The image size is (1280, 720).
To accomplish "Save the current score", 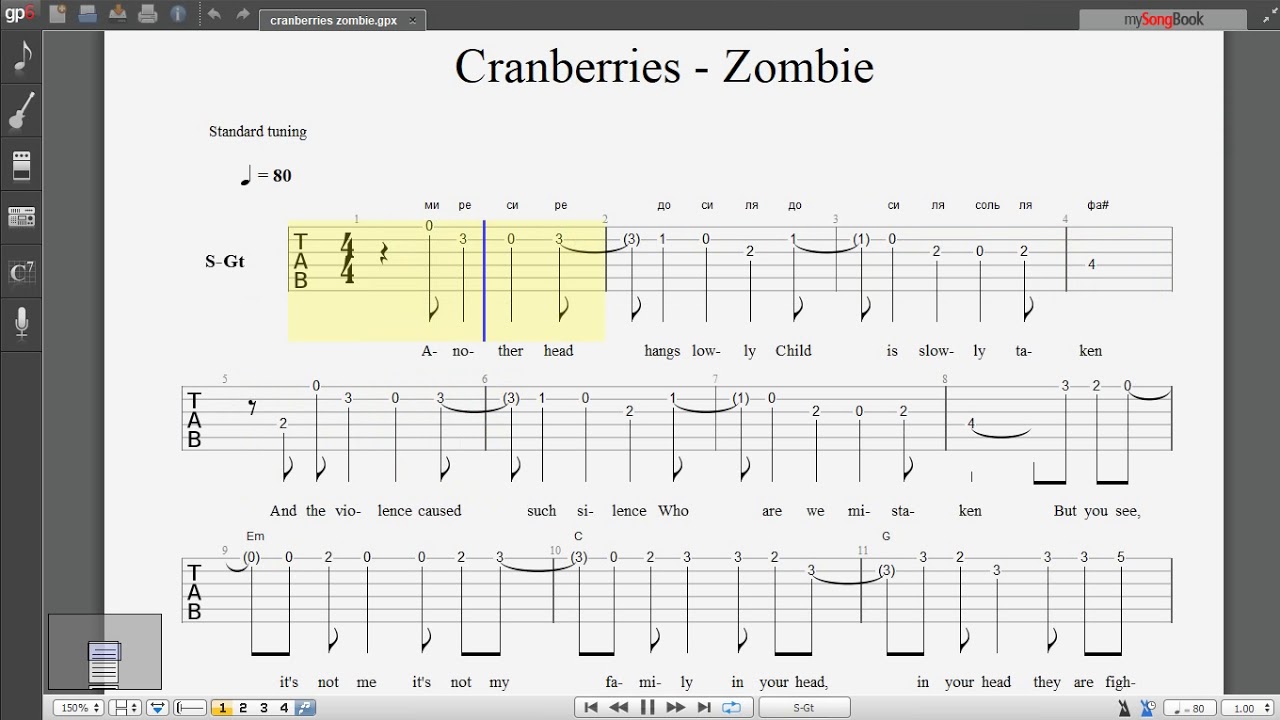I will pyautogui.click(x=118, y=13).
